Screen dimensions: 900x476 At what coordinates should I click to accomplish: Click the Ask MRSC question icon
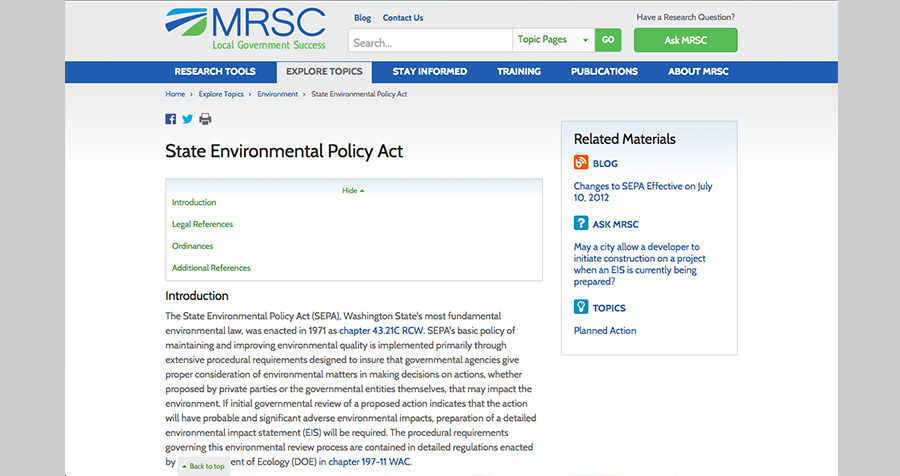[581, 223]
